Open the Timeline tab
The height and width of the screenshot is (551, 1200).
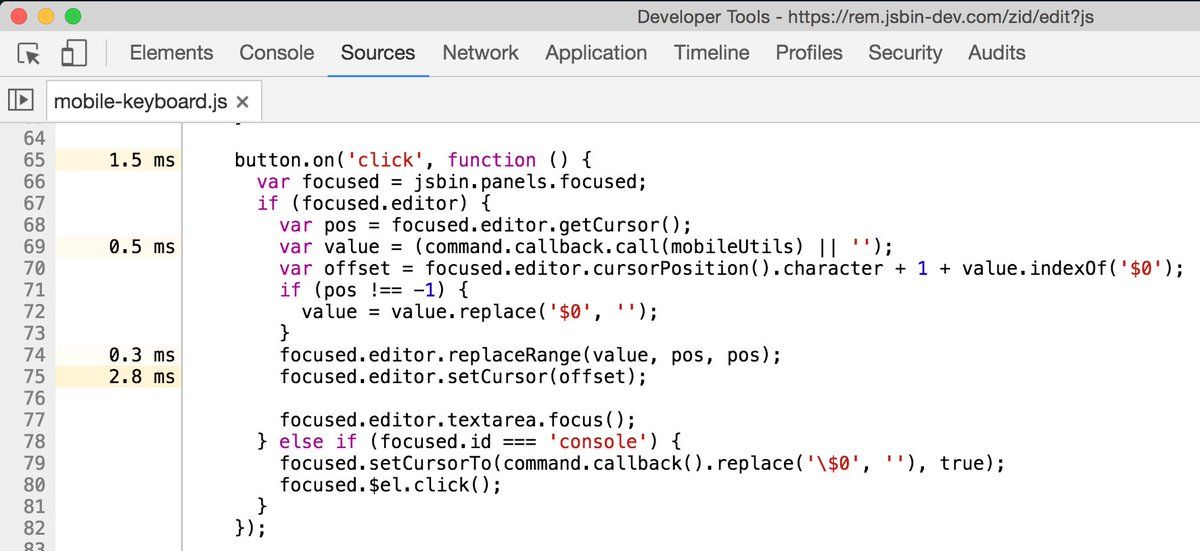click(711, 53)
